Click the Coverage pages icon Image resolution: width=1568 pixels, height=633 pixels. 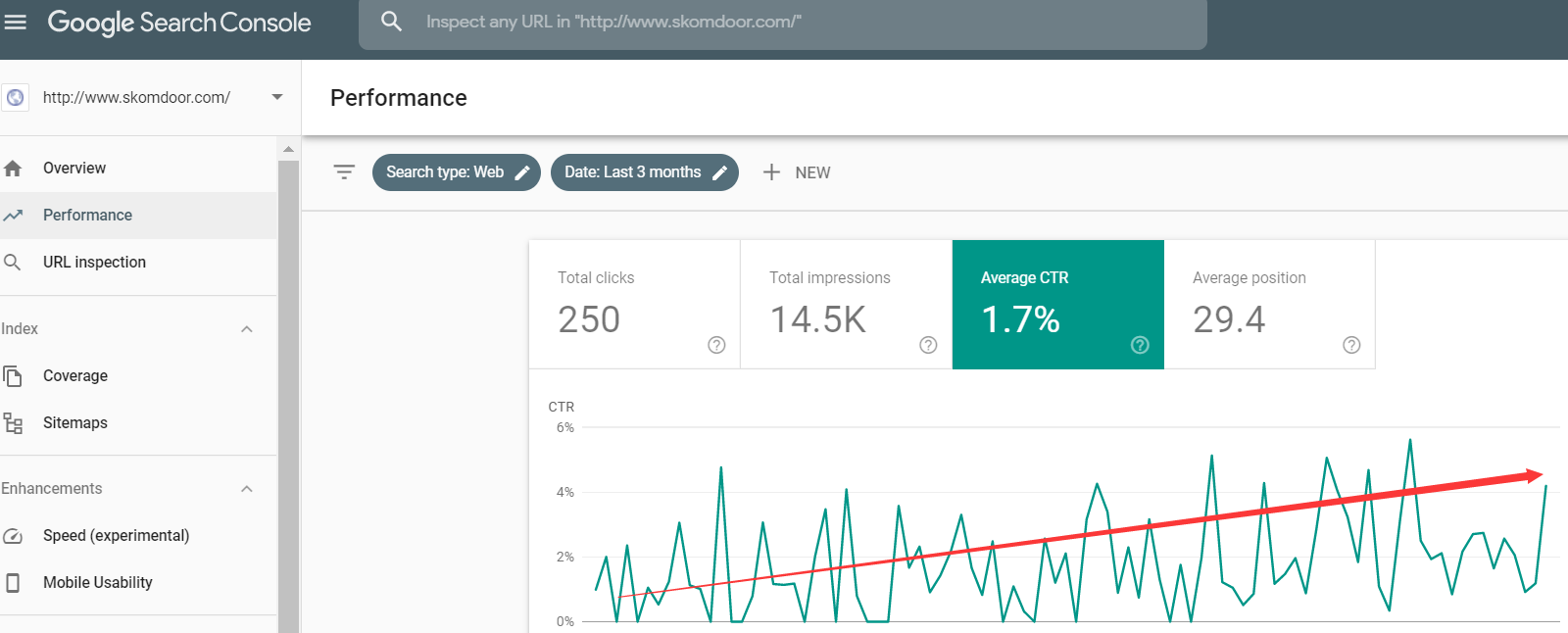tap(13, 376)
